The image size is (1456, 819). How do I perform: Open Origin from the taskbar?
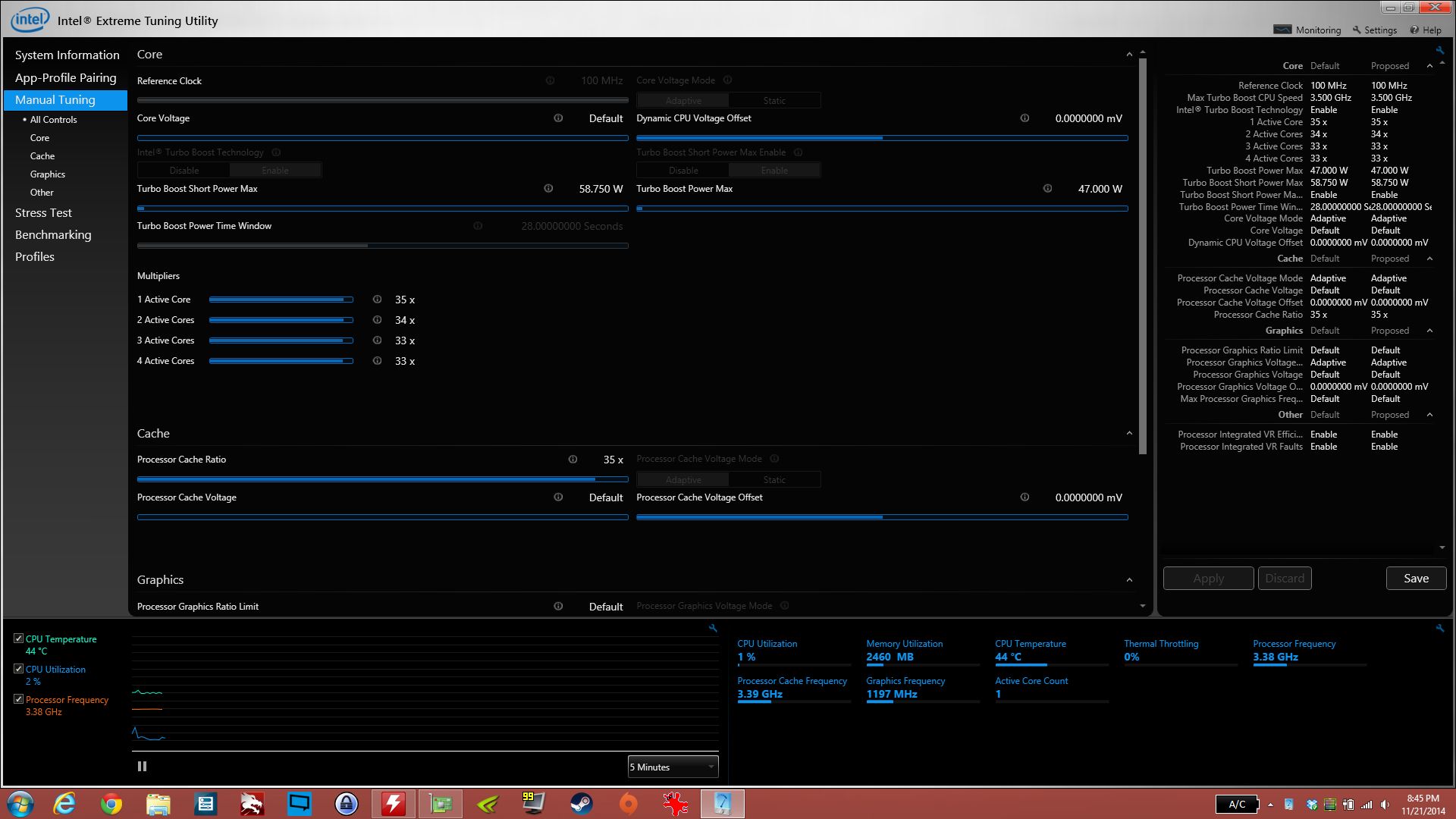point(628,804)
